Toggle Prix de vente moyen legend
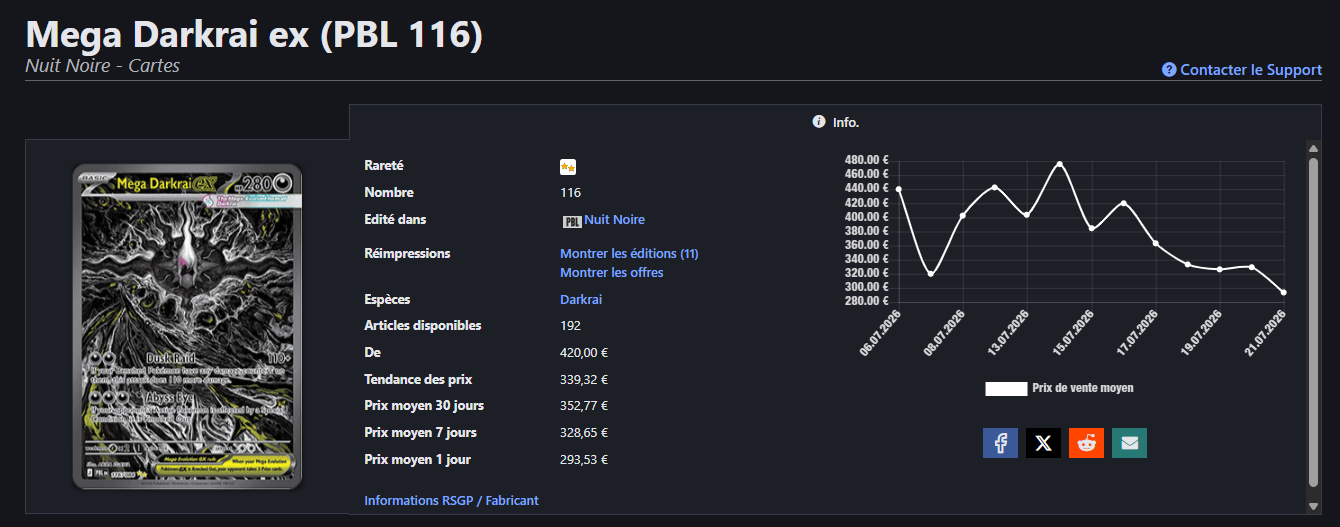Viewport: 1340px width, 527px height. click(x=1083, y=388)
